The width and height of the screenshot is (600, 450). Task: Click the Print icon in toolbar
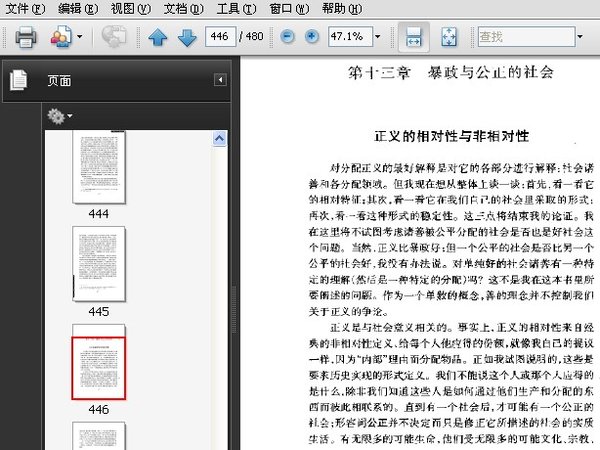click(x=26, y=37)
